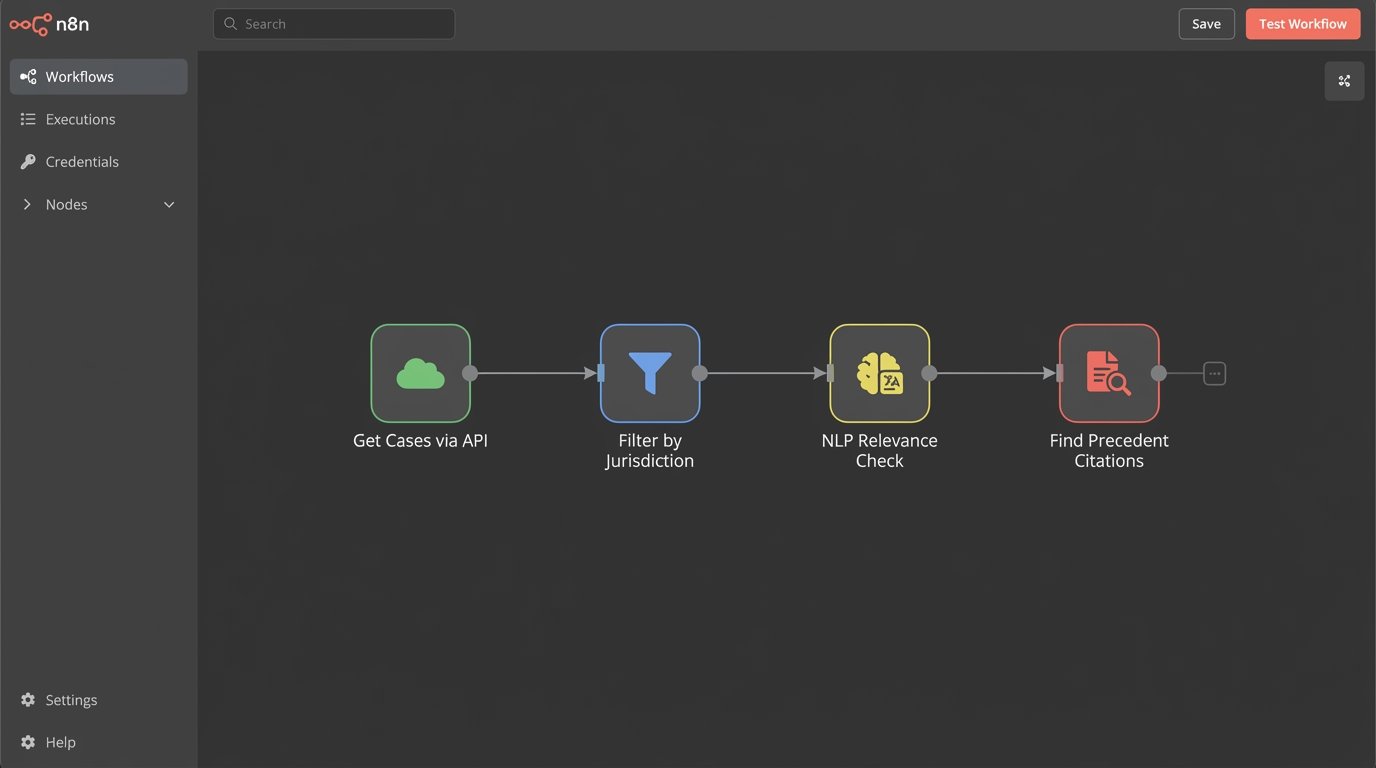Click the gear icon beside Settings
This screenshot has height=768, width=1376.
[x=28, y=700]
